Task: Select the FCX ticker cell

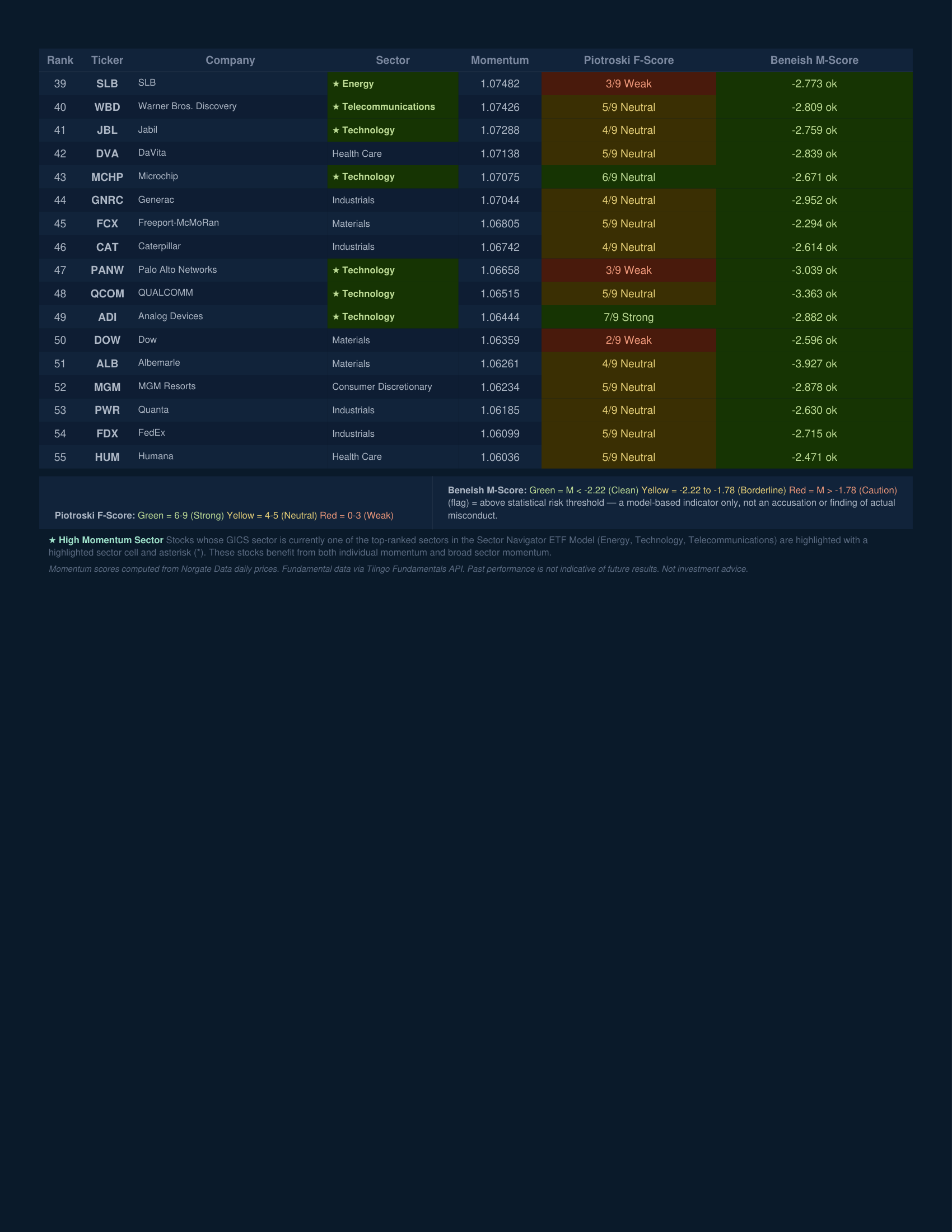Action: click(107, 223)
